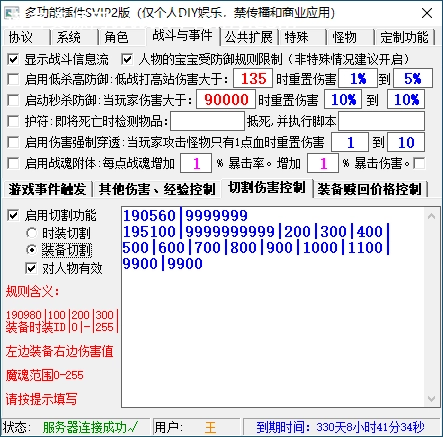The height and width of the screenshot is (437, 443).
Task: Click the 90000 damage threshold field
Action: click(226, 99)
